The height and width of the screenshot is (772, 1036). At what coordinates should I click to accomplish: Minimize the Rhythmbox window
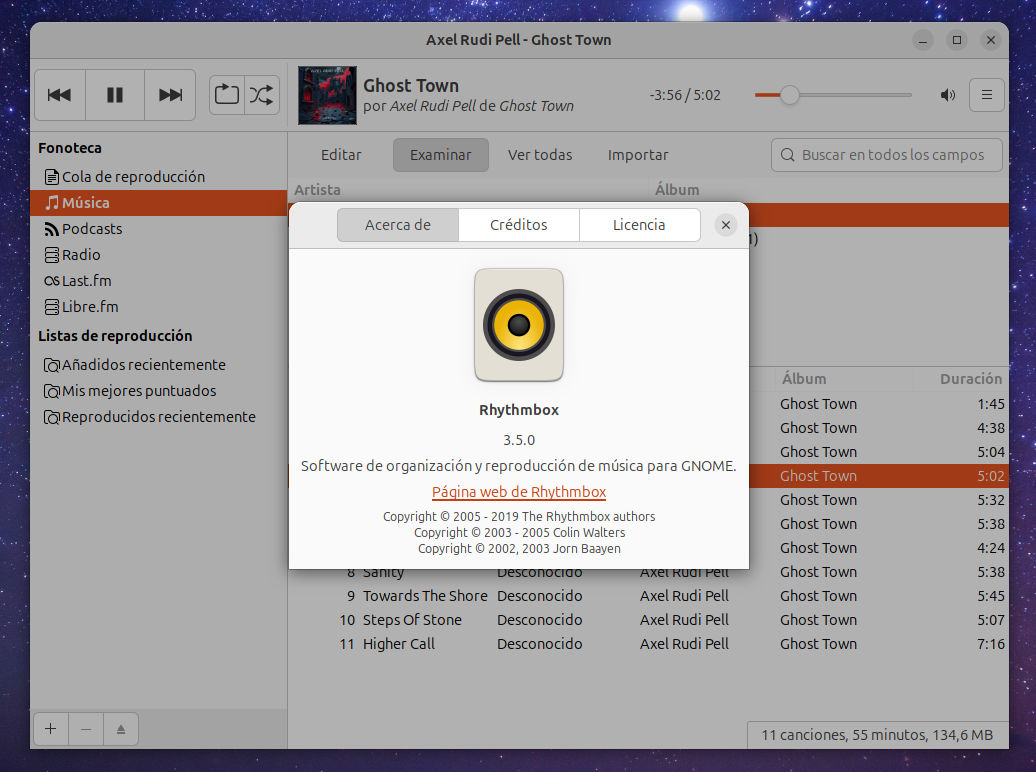click(923, 40)
